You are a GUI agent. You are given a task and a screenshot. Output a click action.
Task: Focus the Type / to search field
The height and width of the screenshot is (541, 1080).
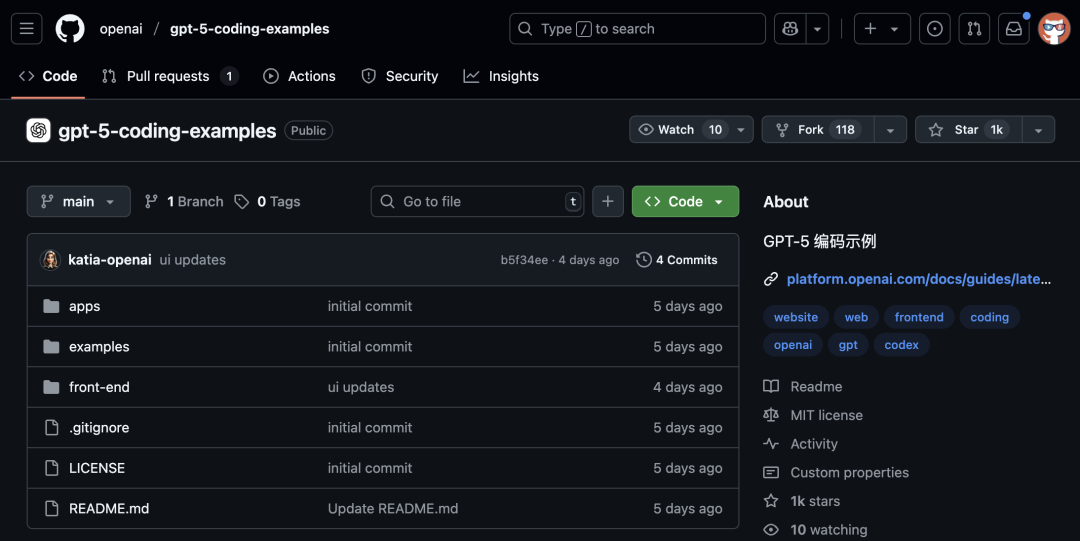pos(637,29)
